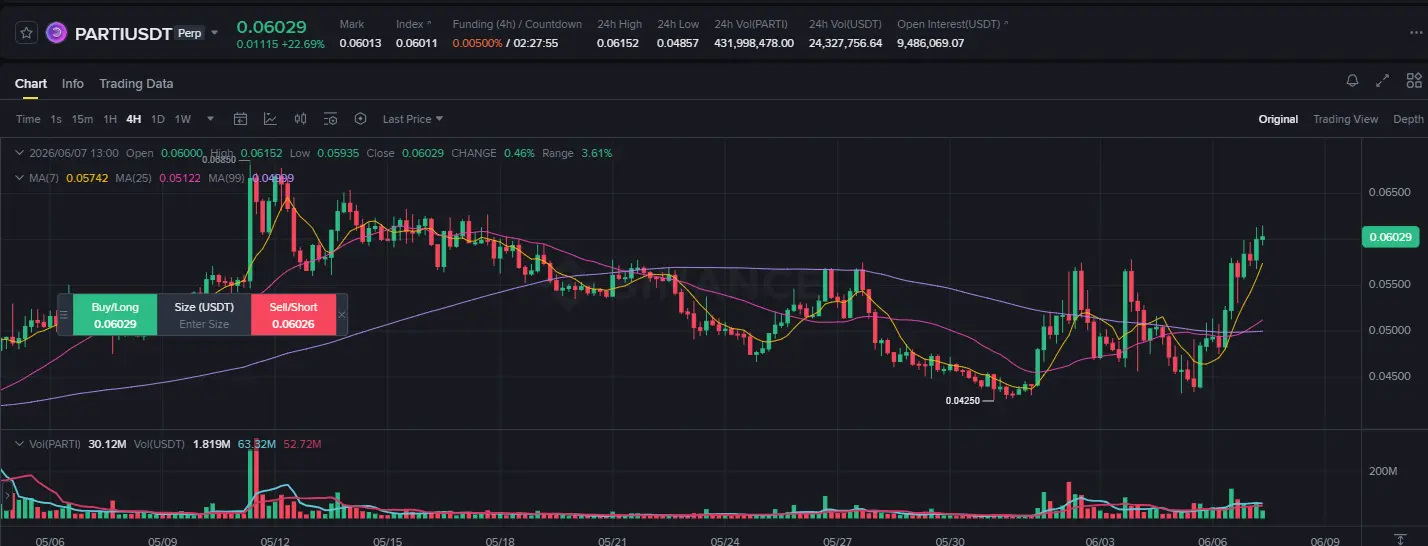This screenshot has width=1428, height=546.
Task: Set a price alert with bell icon
Action: click(x=1352, y=81)
